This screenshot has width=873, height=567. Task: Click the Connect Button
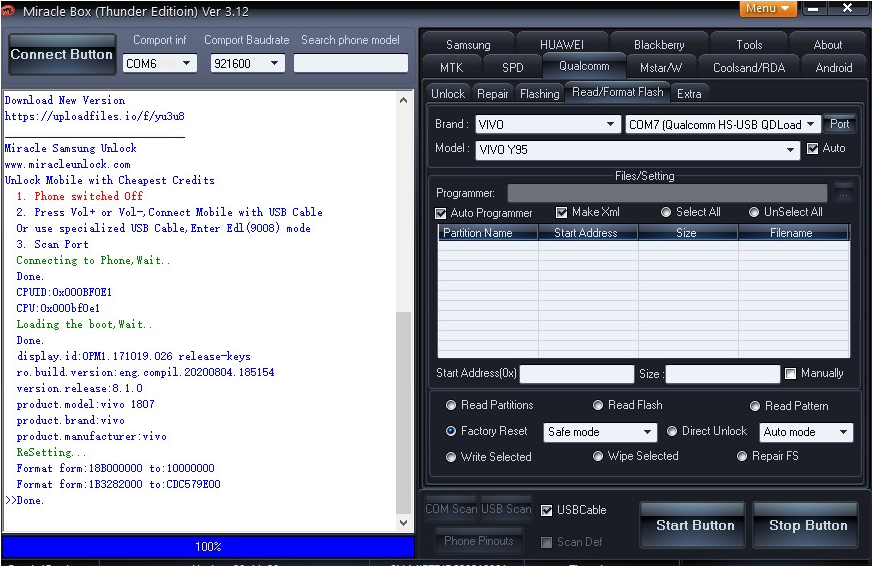(62, 55)
